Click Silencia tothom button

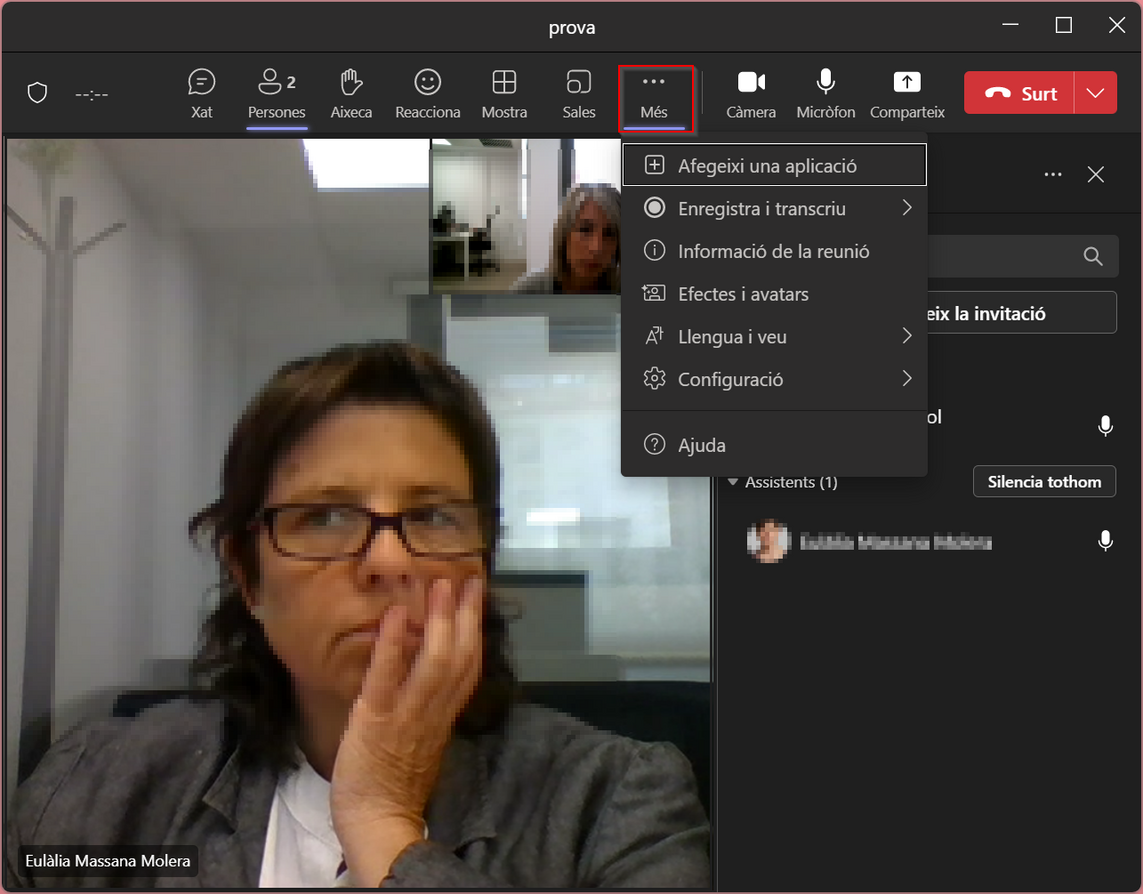click(1044, 481)
